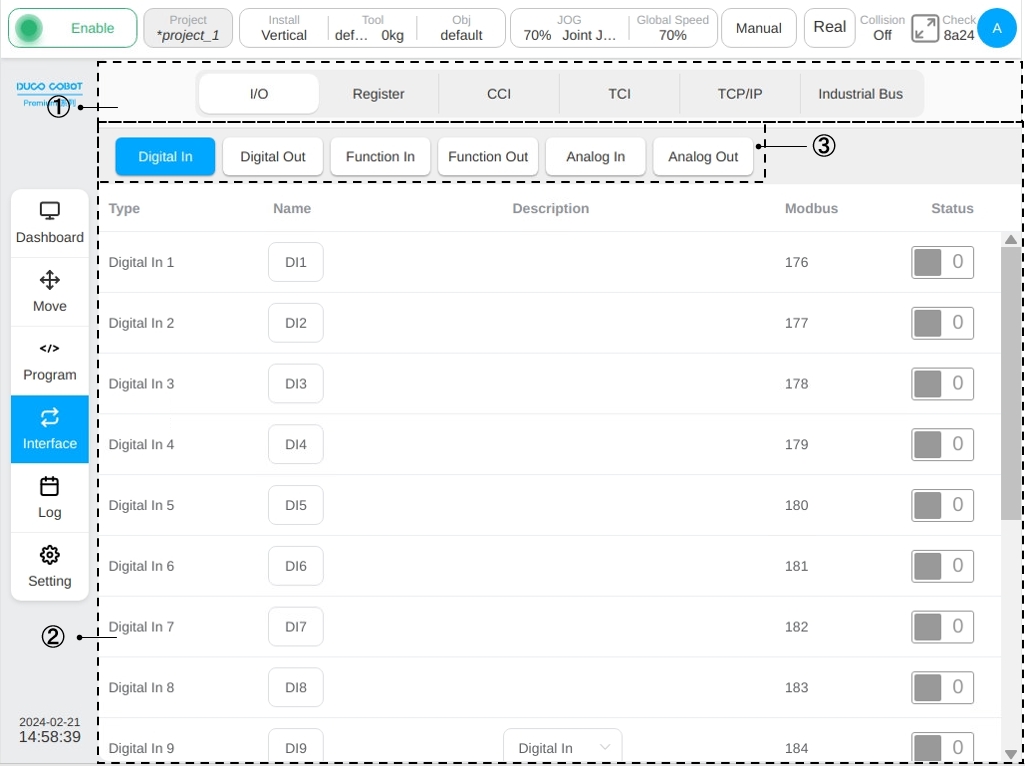The height and width of the screenshot is (766, 1025).
Task: Click Modbus value 180
Action: tap(797, 505)
